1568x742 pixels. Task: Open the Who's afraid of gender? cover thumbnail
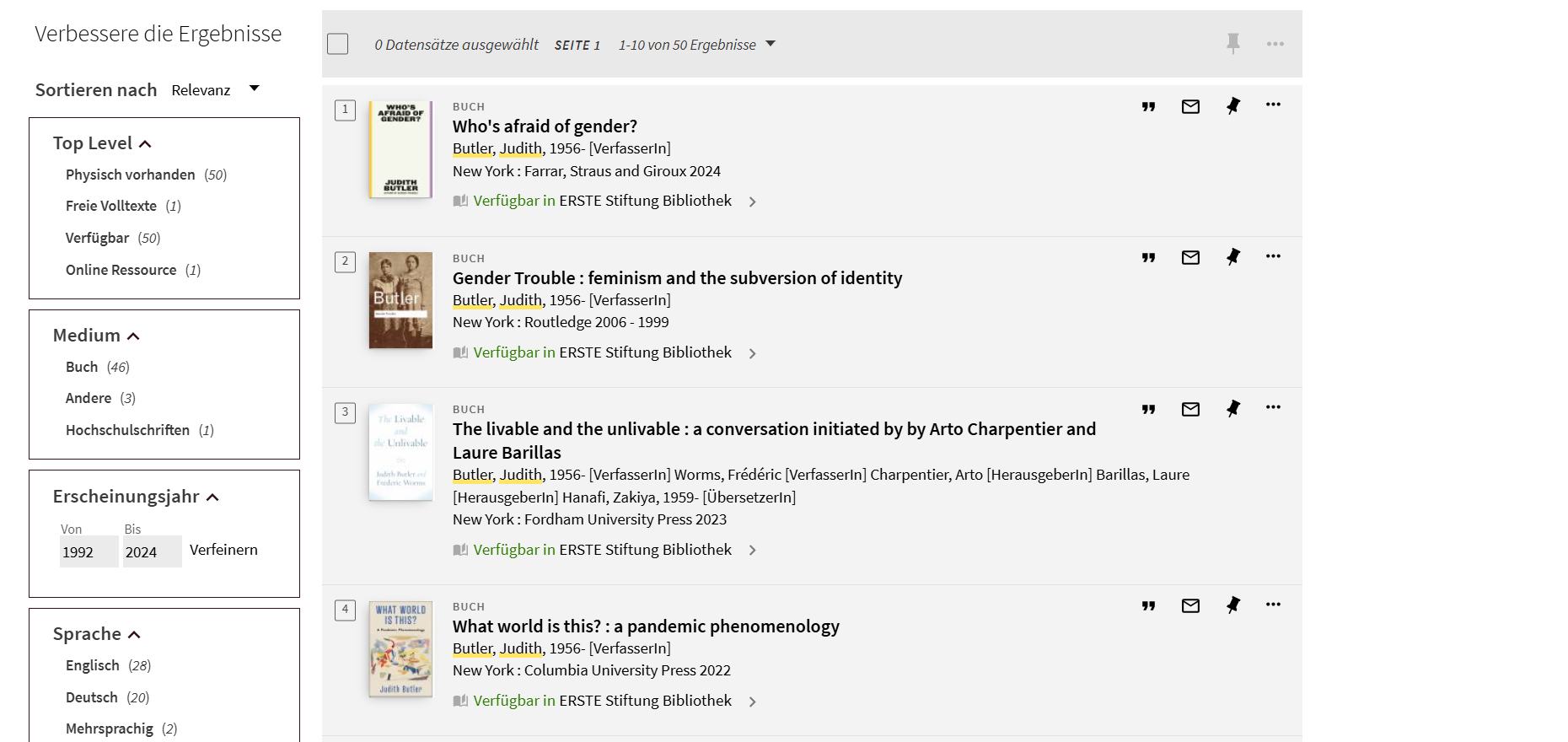(x=400, y=149)
